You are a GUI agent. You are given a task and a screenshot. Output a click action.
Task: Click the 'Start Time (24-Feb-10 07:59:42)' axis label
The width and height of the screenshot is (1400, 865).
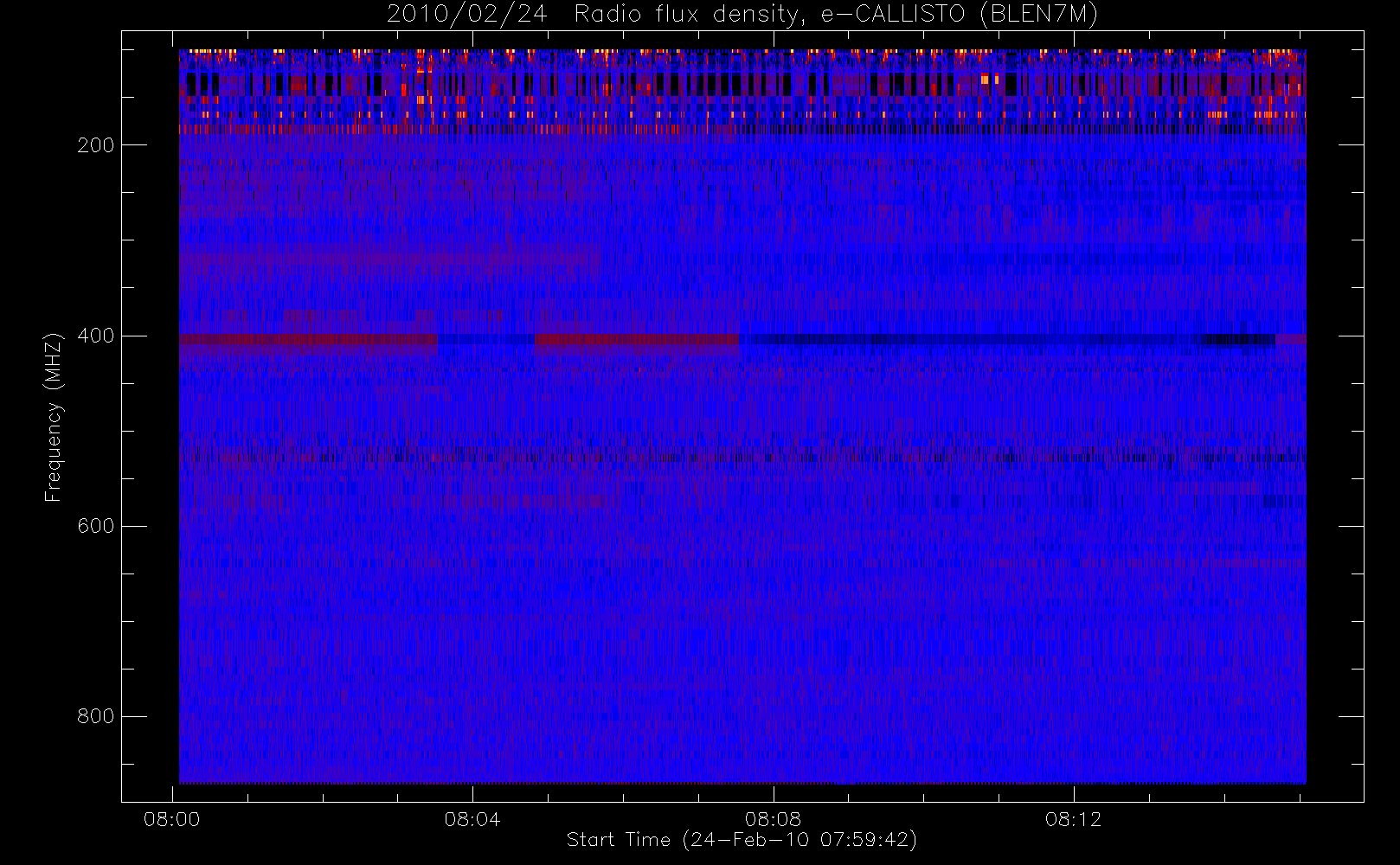(742, 840)
